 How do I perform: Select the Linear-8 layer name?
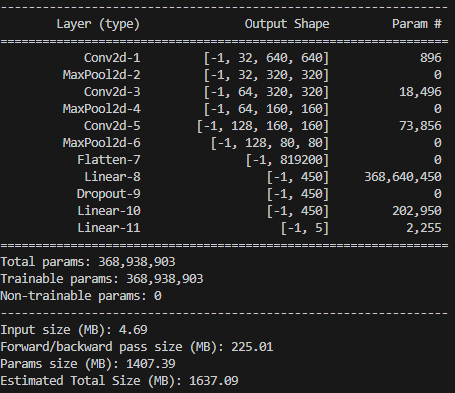(112, 177)
